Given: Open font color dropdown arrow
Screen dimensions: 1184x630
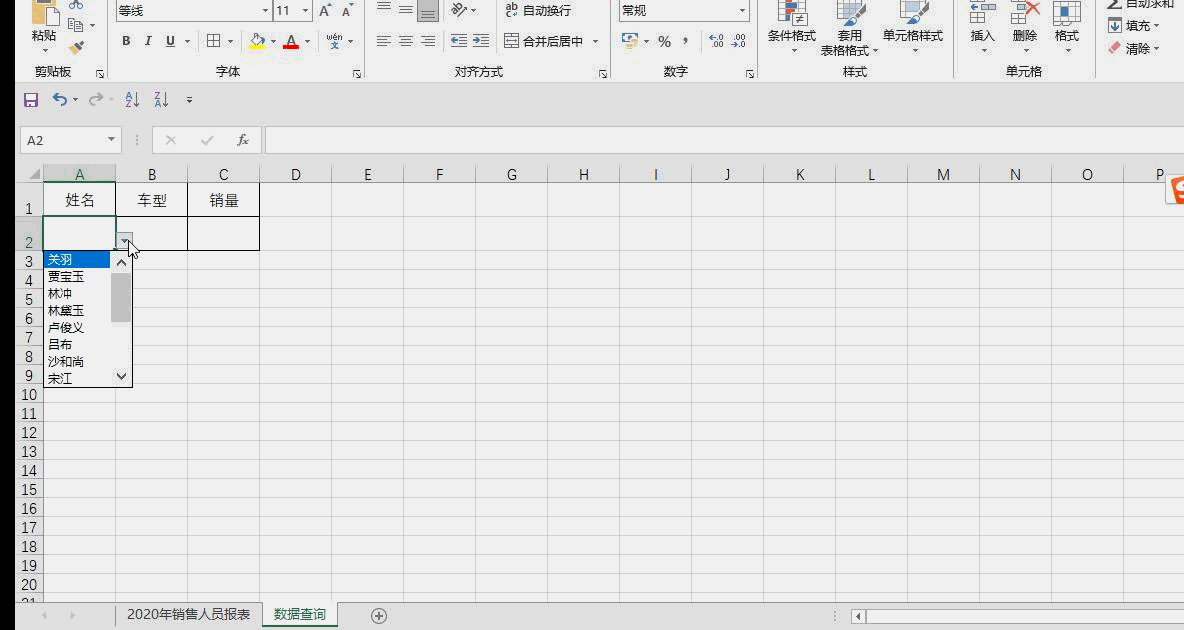Looking at the screenshot, I should pos(307,42).
